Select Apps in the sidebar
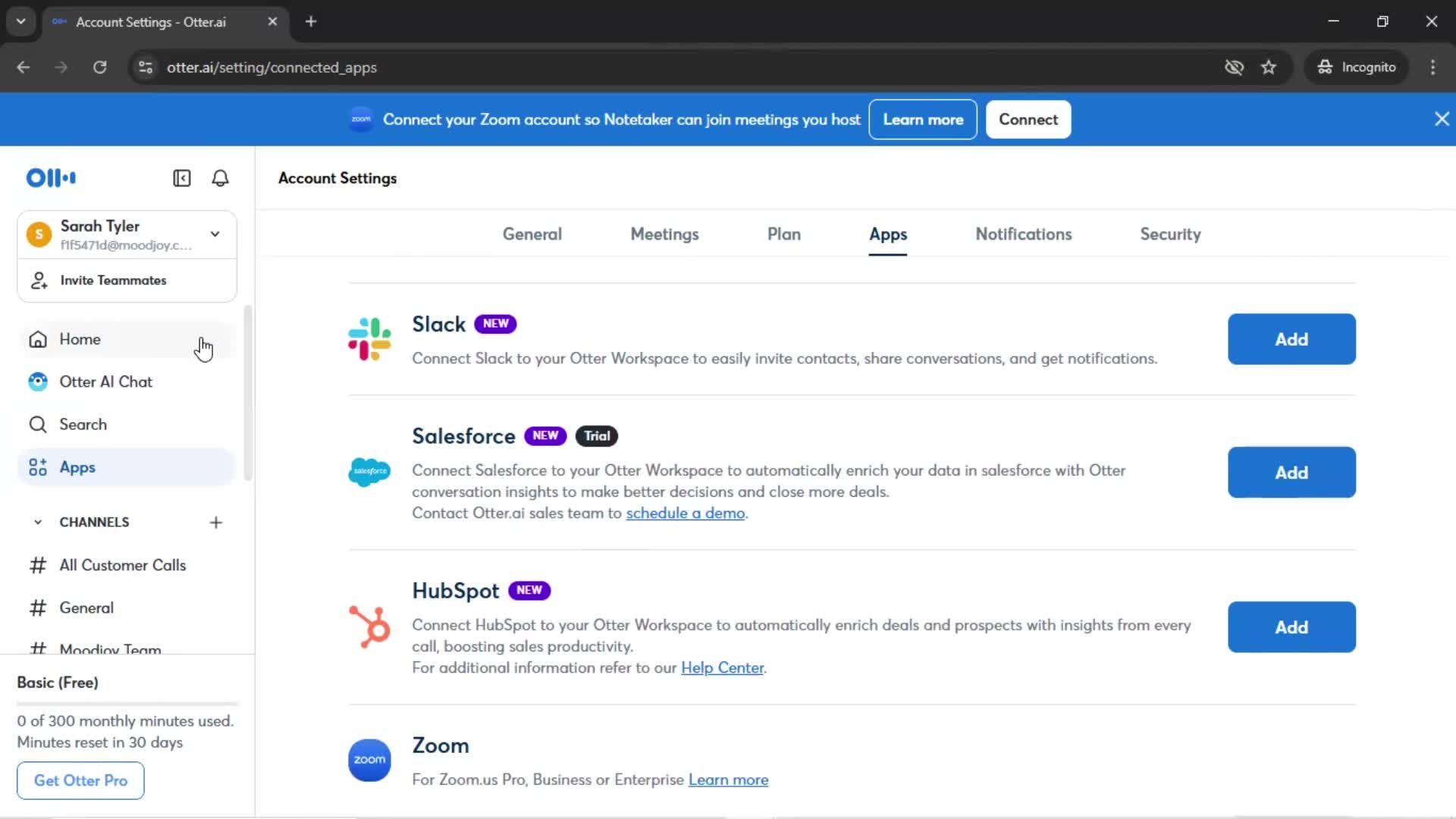Viewport: 1456px width, 819px height. click(127, 467)
